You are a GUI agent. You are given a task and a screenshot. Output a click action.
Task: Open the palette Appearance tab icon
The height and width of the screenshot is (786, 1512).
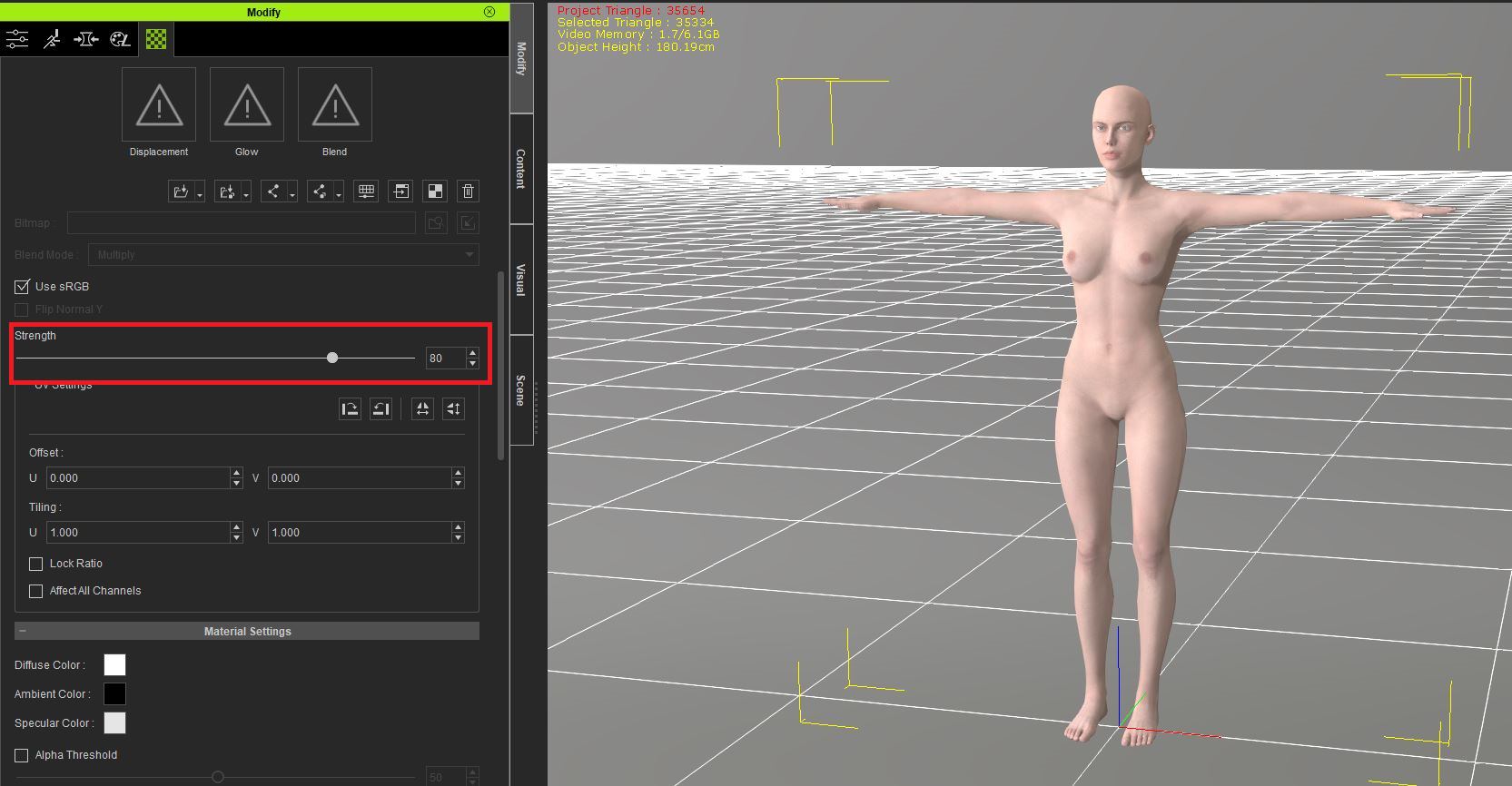click(x=120, y=39)
